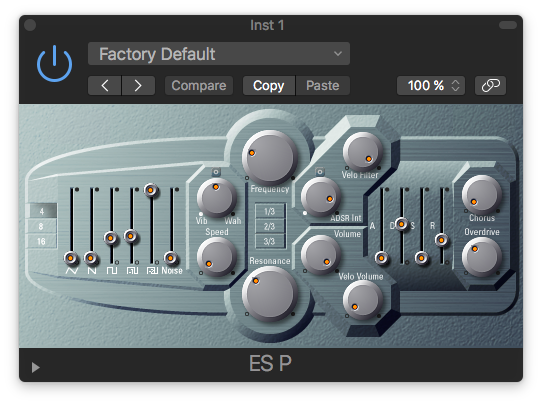Click the pill button in title bar
542x405 pixels.
coord(508,25)
